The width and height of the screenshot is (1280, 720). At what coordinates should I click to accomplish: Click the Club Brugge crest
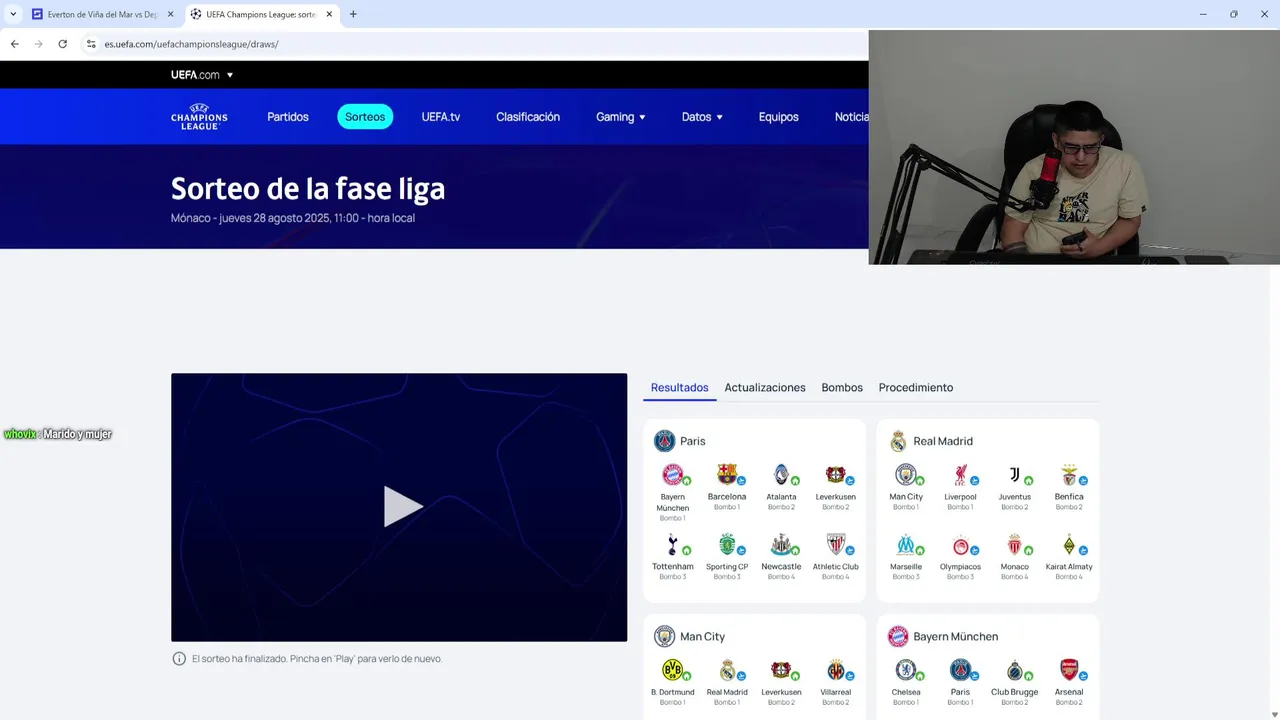click(1014, 670)
